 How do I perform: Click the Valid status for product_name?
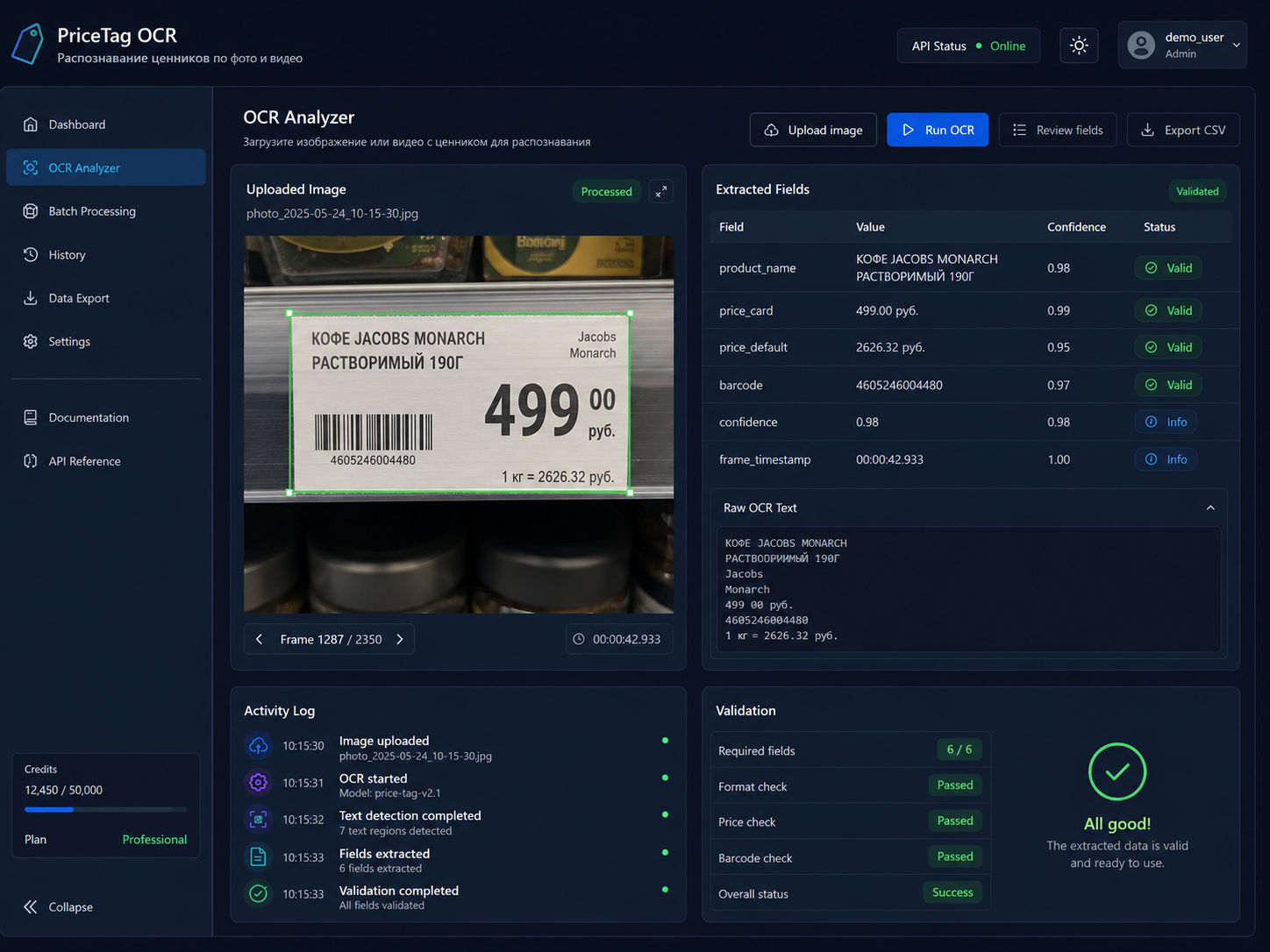point(1168,267)
